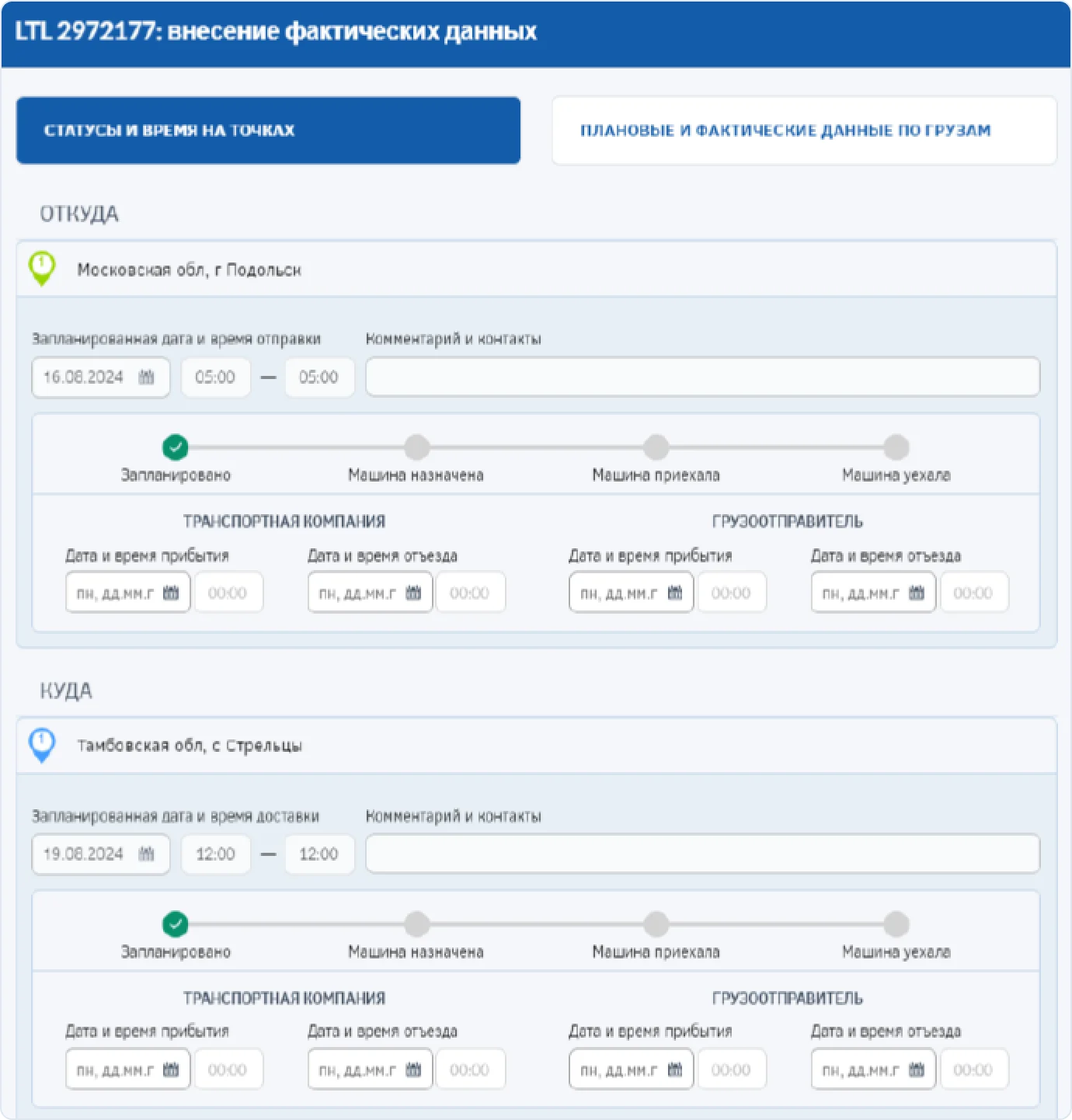
Task: Open calendar for transport company arrival in КУДА
Action: coord(171,1070)
